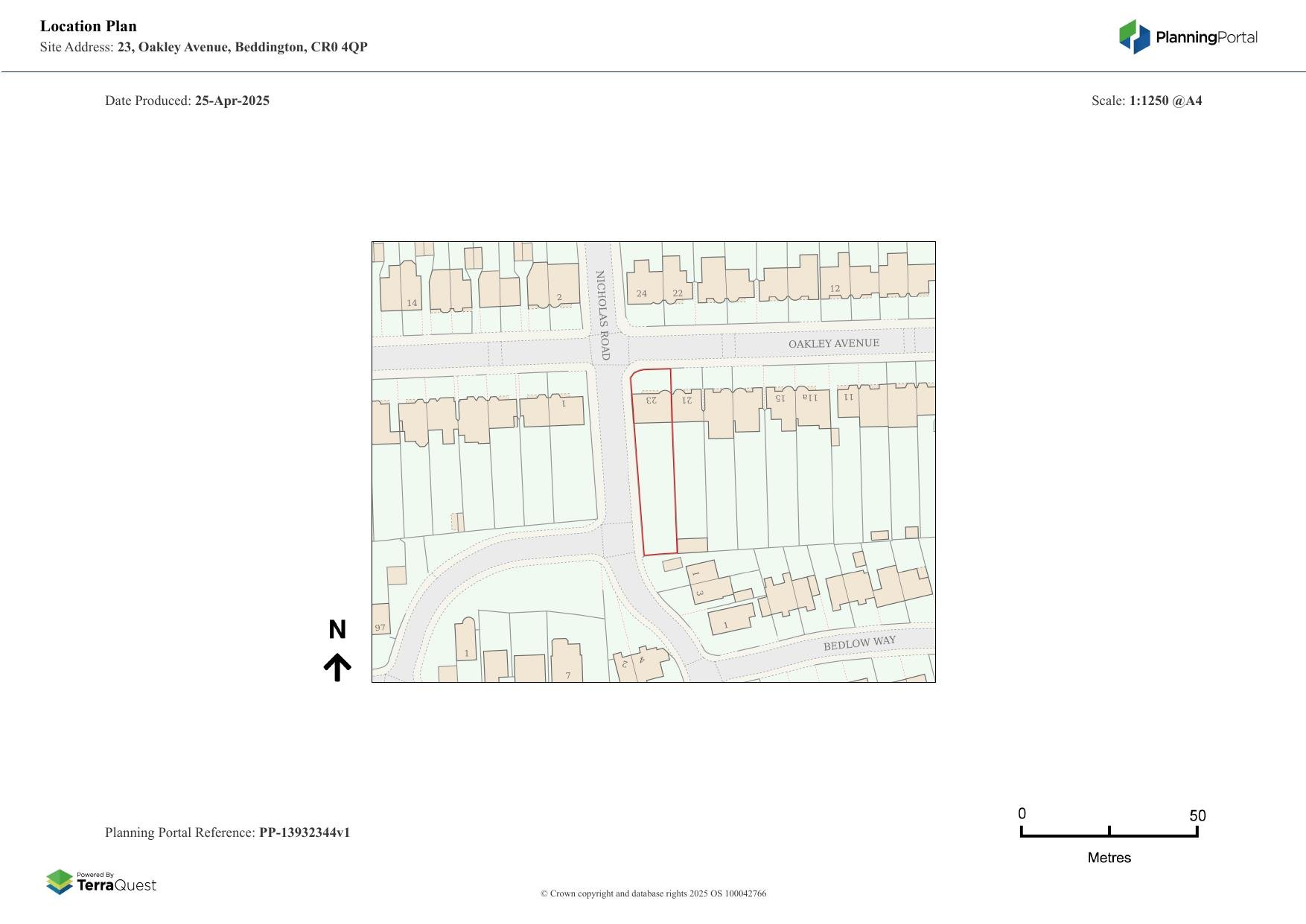Click the Bedlow Way road label
The width and height of the screenshot is (1306, 924).
coord(859,643)
